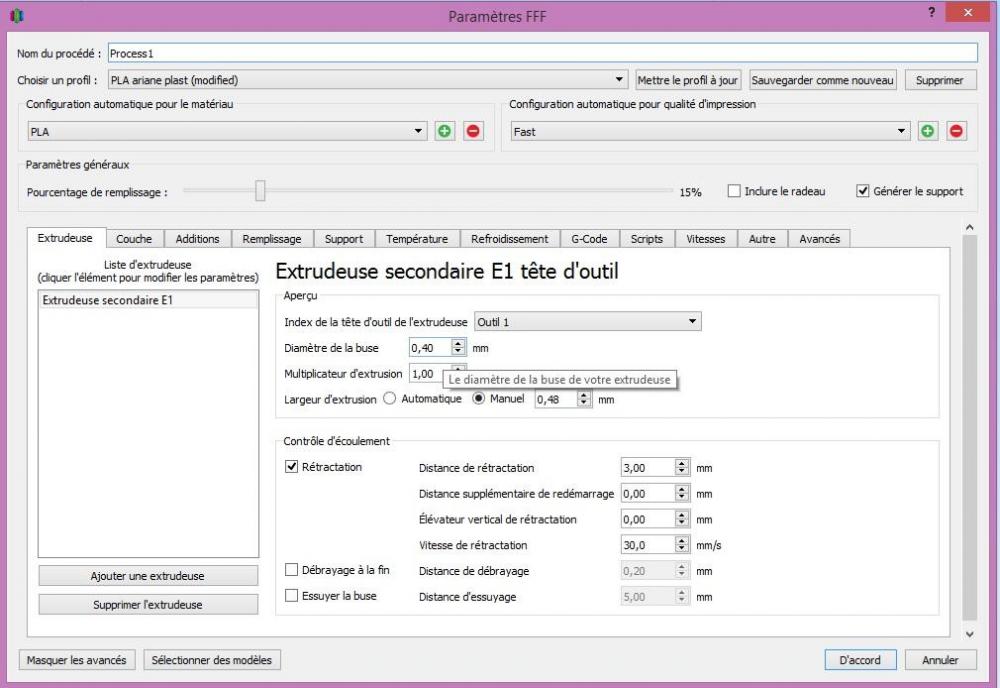
Task: Click the Annuler button
Action: pyautogui.click(x=940, y=660)
